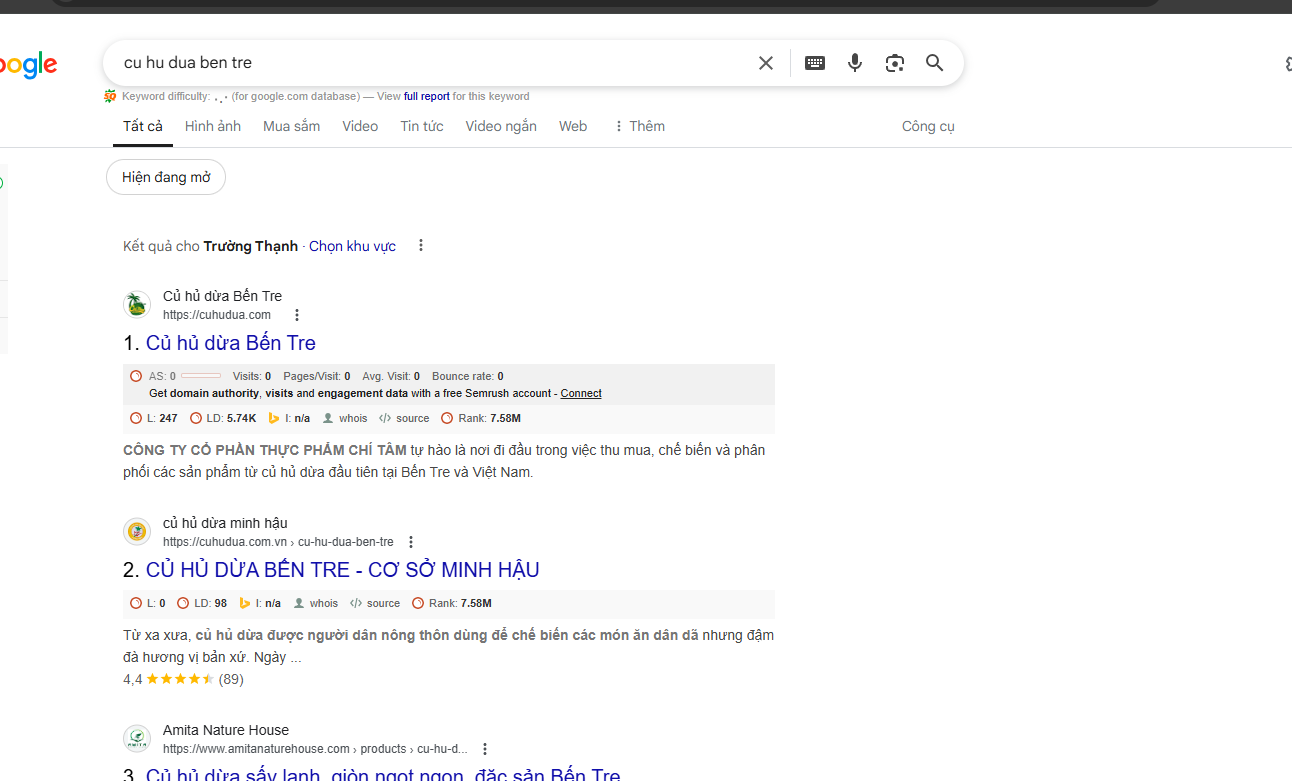
Task: Click the L: 0 metric in second result
Action: (x=148, y=604)
